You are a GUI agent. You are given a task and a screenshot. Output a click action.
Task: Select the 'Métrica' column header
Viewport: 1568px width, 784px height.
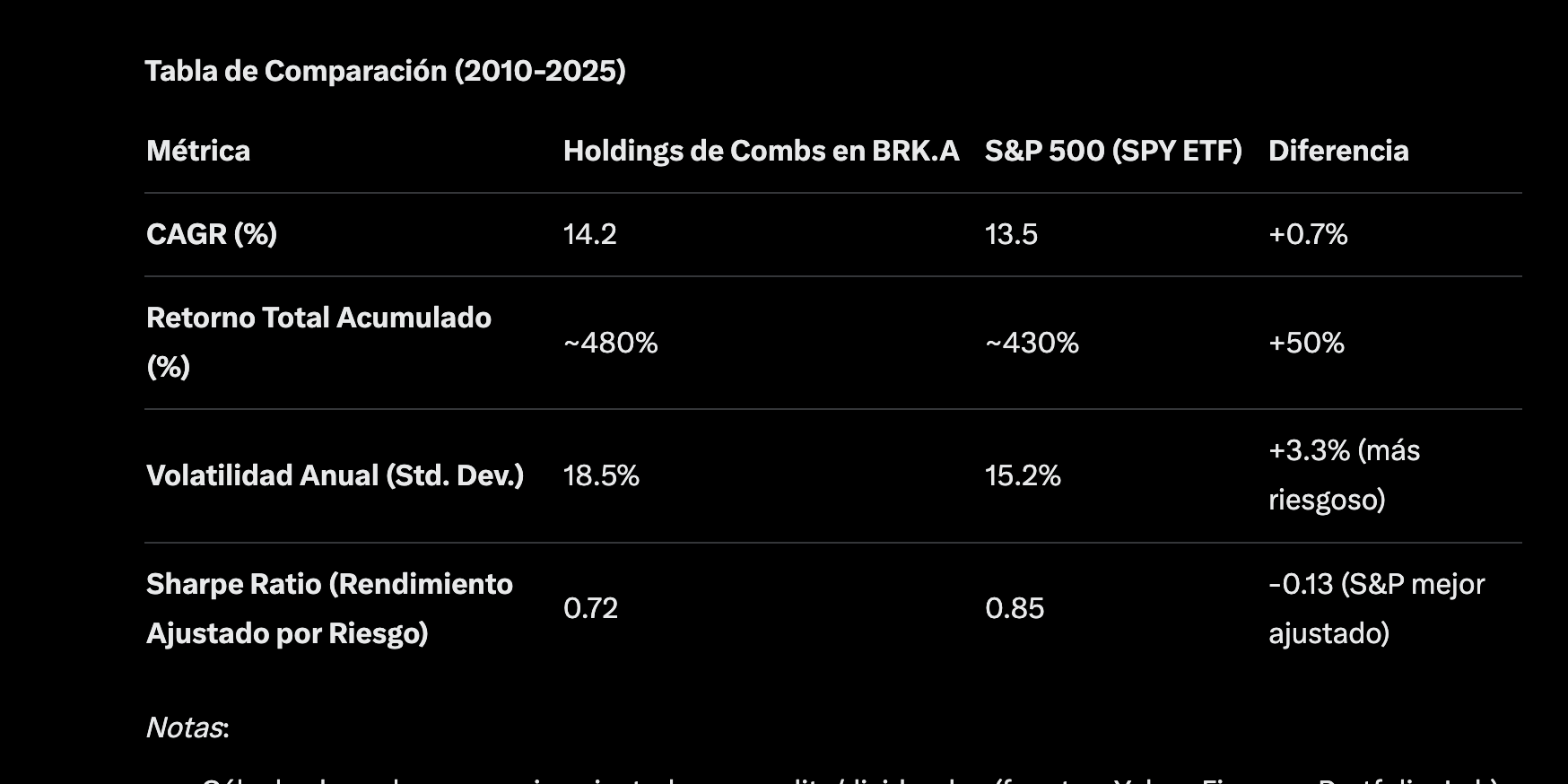coord(198,151)
